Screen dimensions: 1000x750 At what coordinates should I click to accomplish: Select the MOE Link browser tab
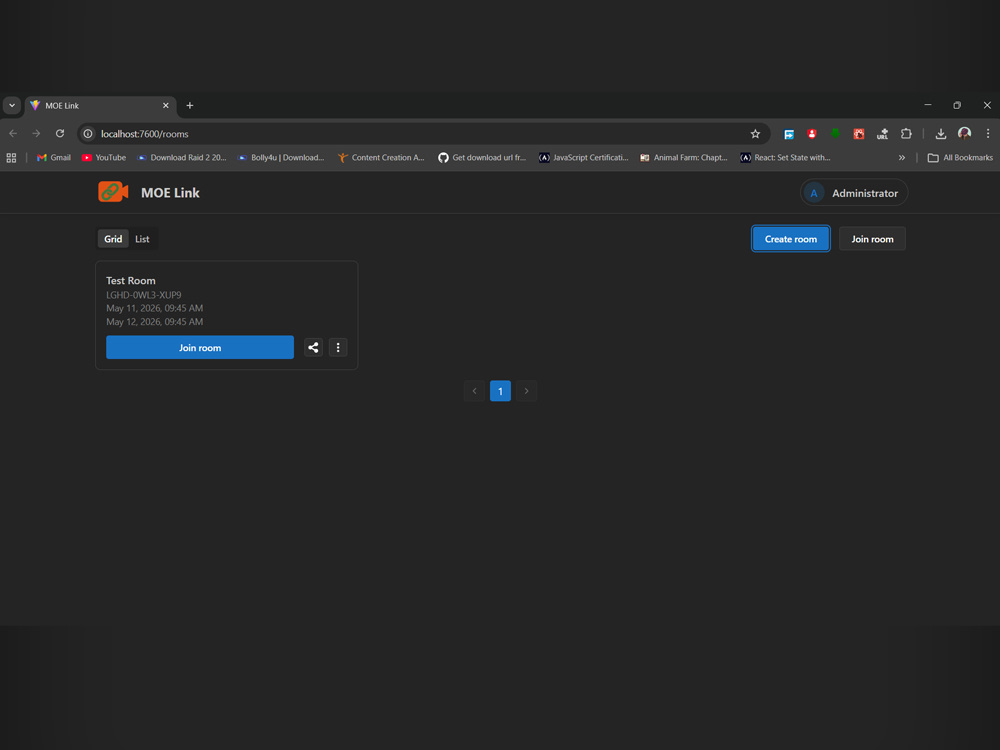[x=100, y=106]
